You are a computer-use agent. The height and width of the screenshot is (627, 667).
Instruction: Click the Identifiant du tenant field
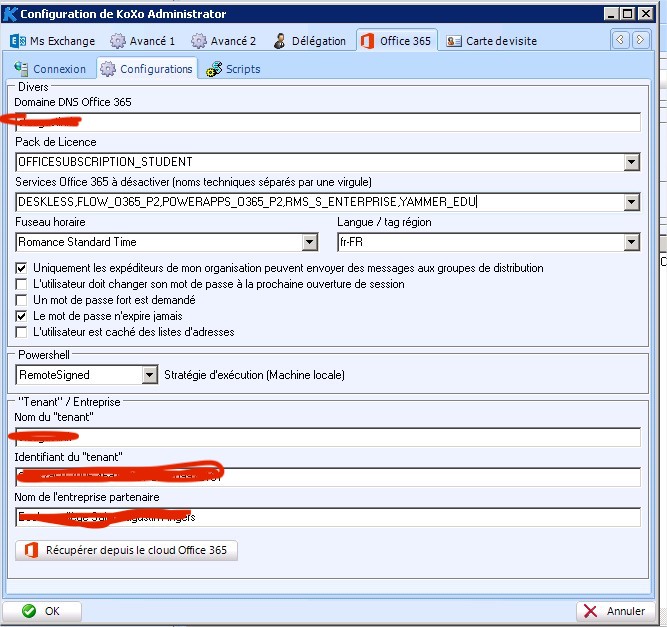(x=328, y=477)
